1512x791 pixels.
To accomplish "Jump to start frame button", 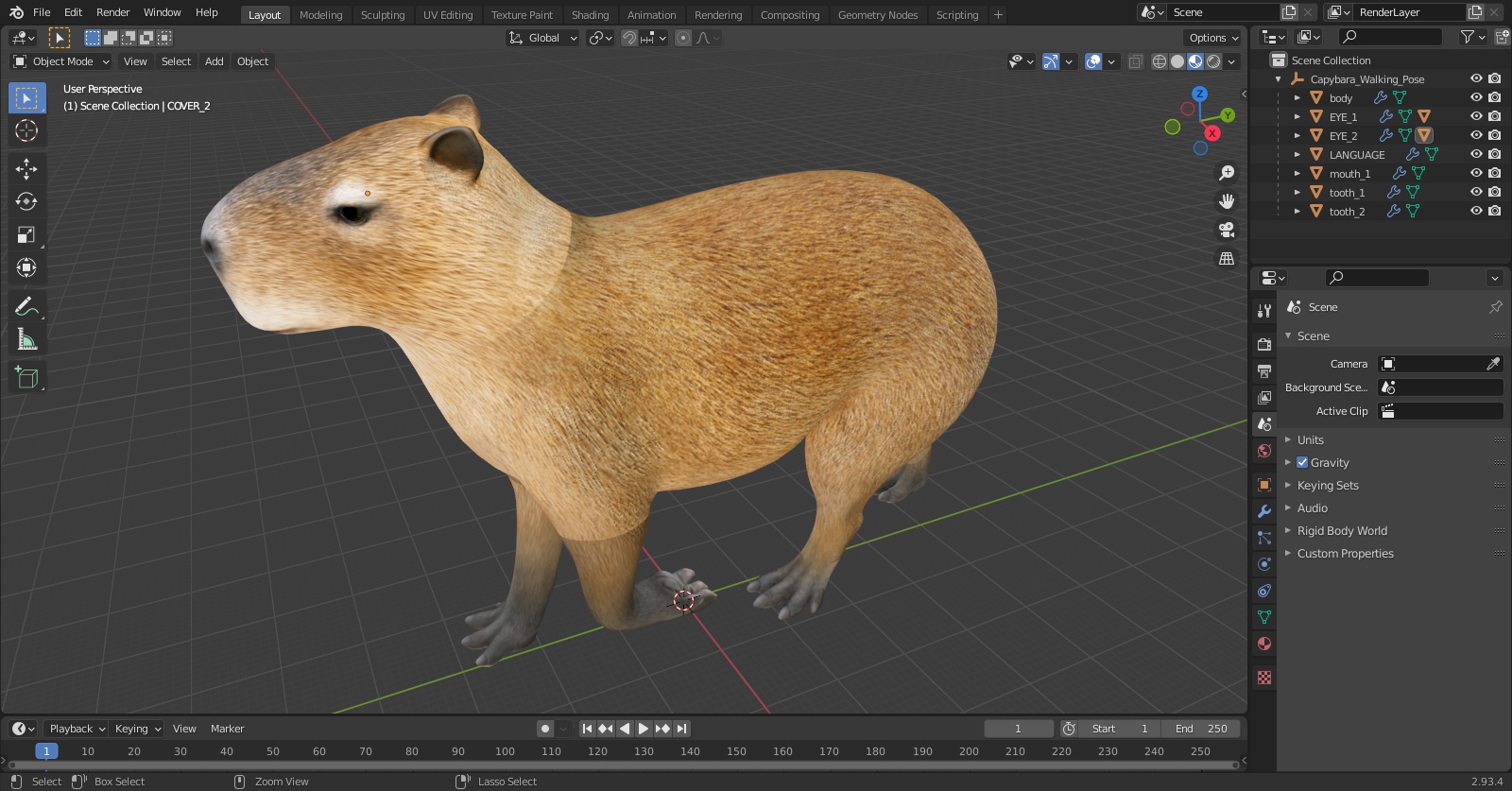I will click(x=587, y=729).
